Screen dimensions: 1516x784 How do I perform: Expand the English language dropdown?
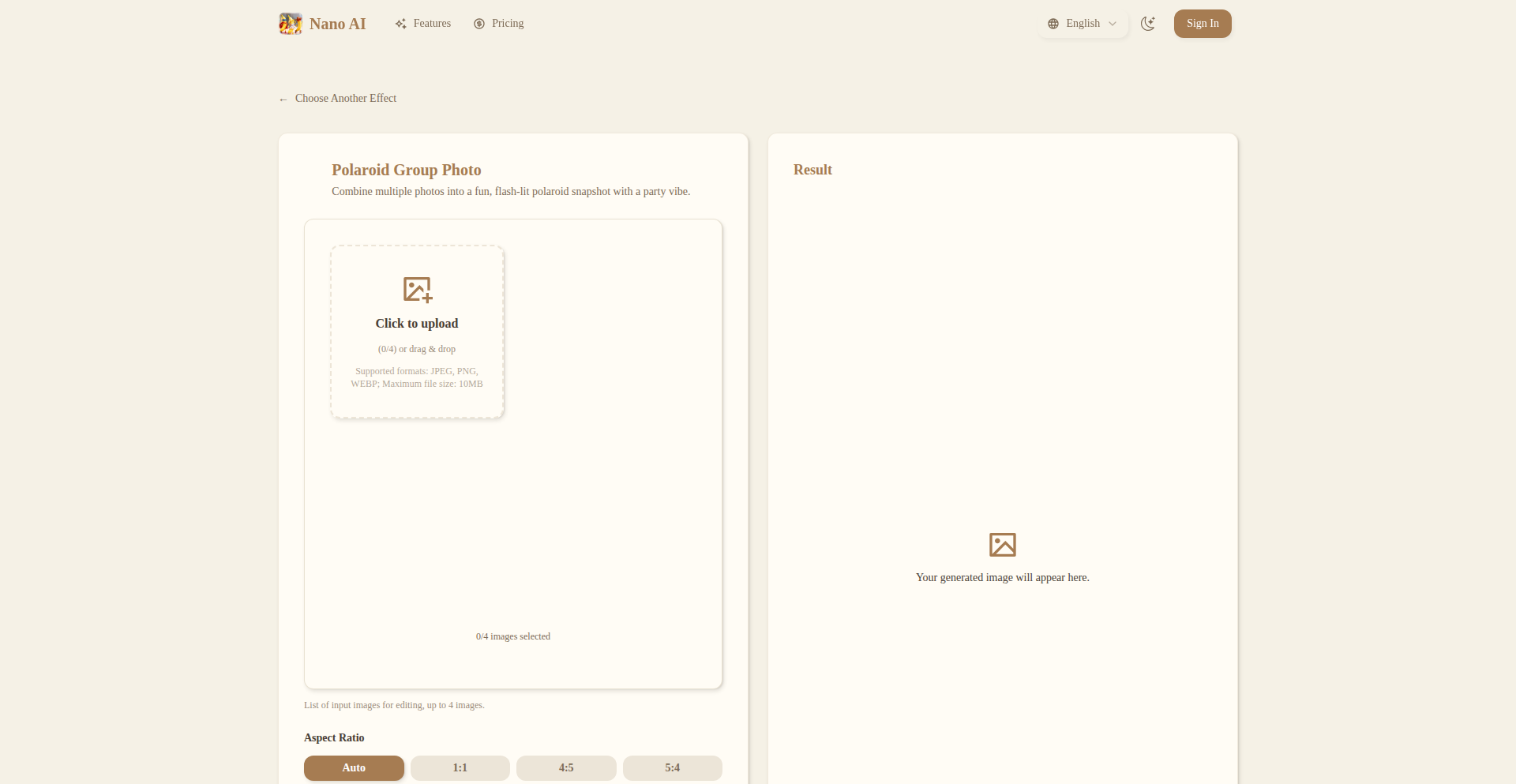point(1083,24)
